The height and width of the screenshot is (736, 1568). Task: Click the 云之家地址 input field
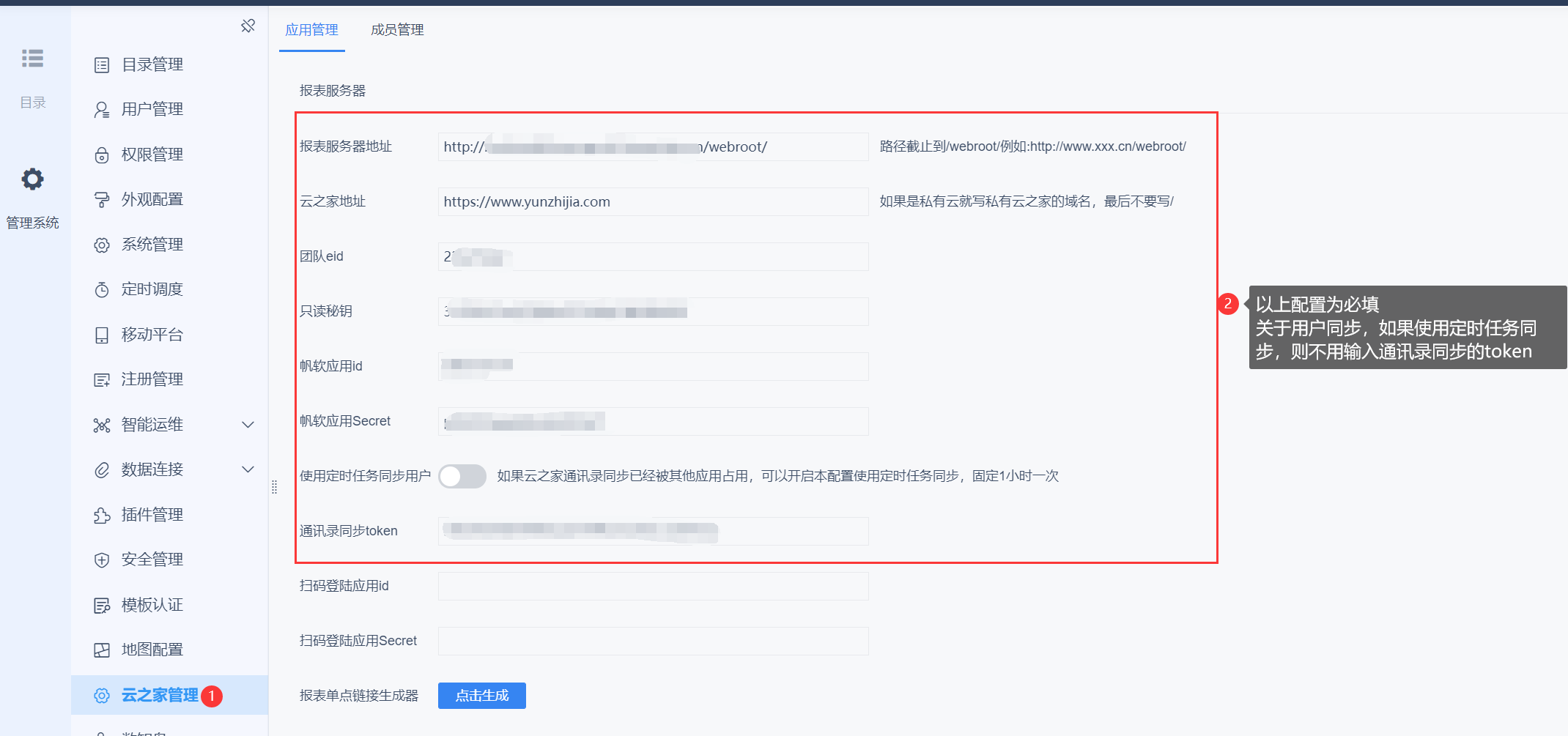(654, 201)
